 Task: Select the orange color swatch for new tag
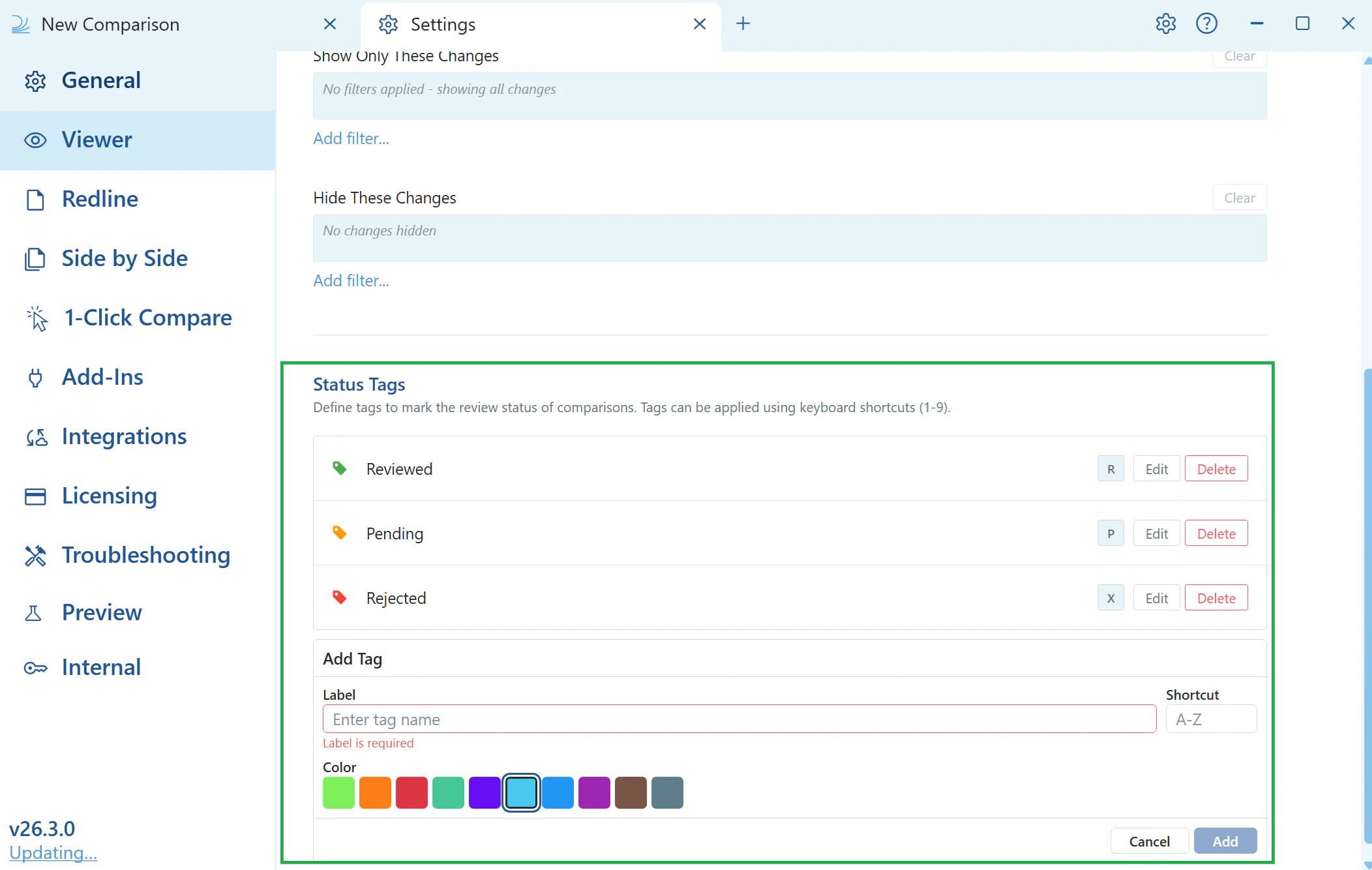point(375,792)
